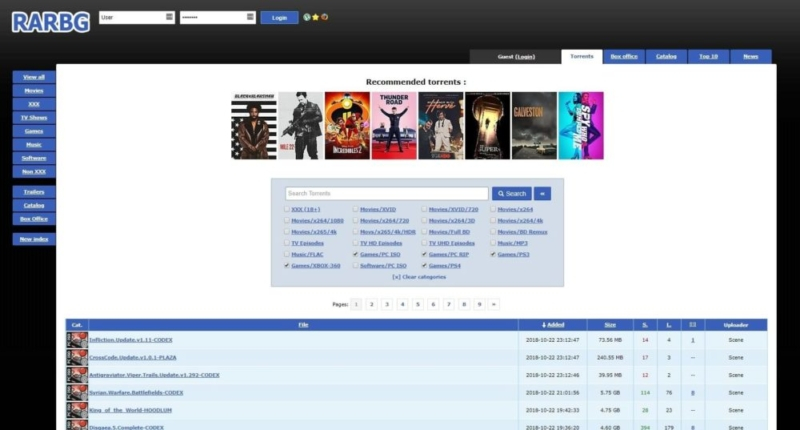The height and width of the screenshot is (430, 800).
Task: Collapse search options with the double-arrow button
Action: [542, 194]
